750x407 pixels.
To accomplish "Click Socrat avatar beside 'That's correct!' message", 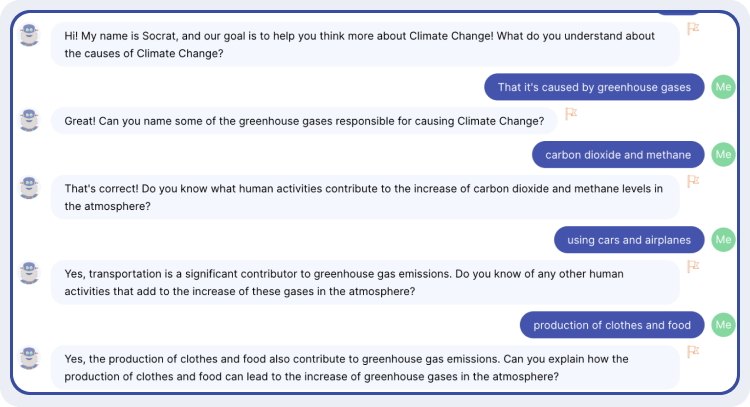I will (29, 187).
